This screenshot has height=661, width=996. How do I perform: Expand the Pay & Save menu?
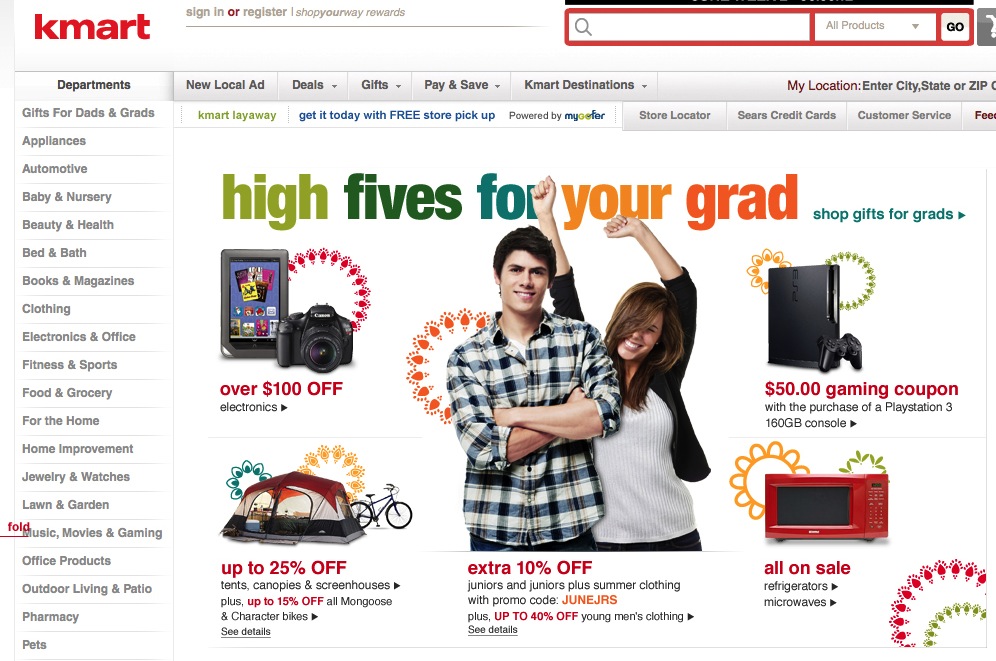pyautogui.click(x=462, y=85)
